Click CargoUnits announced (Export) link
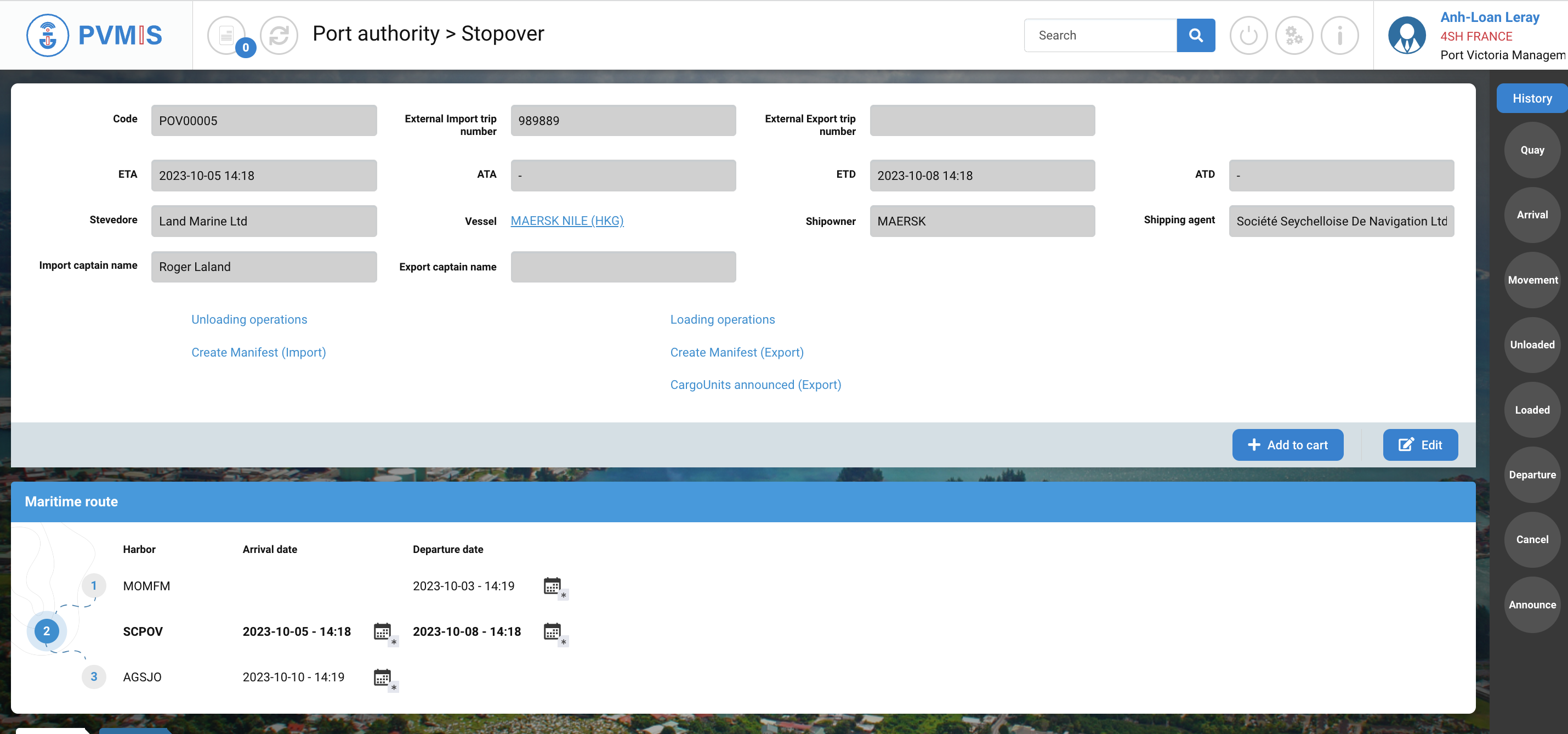Screen dimensions: 1568x734 click(755, 385)
